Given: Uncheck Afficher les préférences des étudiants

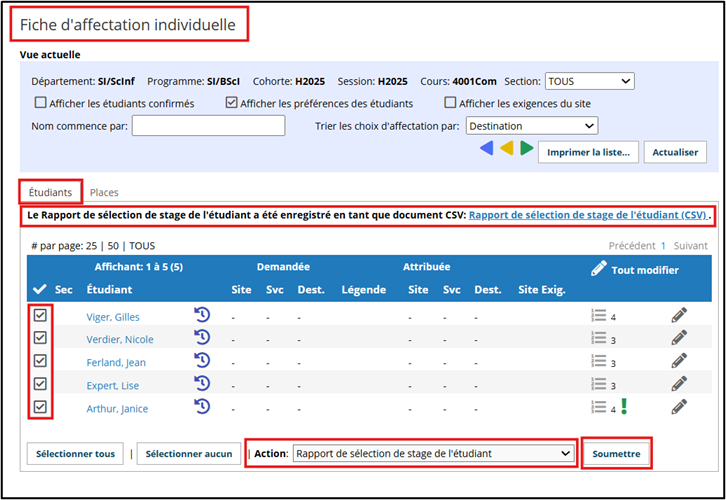Looking at the screenshot, I should point(232,102).
